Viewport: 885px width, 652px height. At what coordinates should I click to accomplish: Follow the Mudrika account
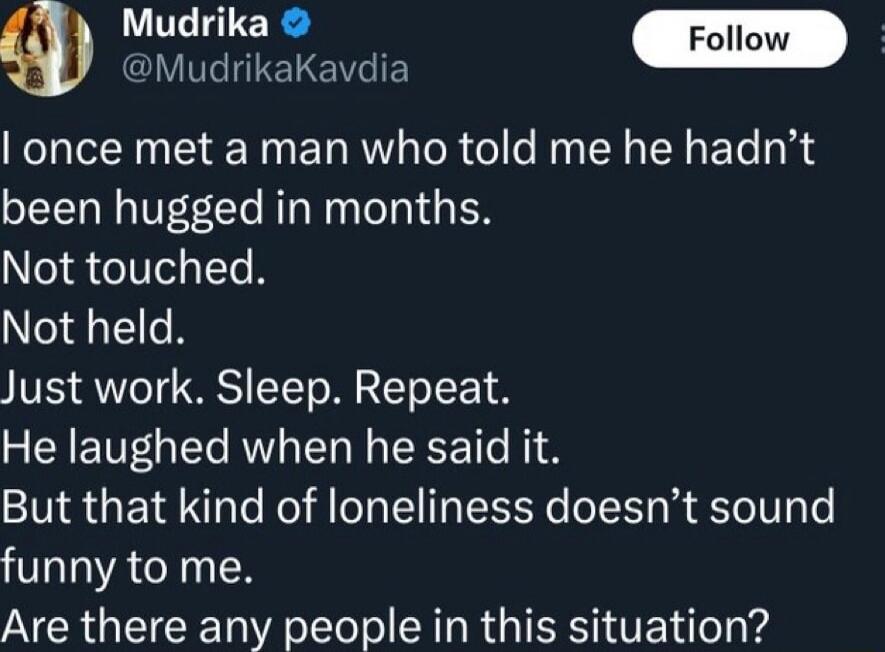pos(739,40)
